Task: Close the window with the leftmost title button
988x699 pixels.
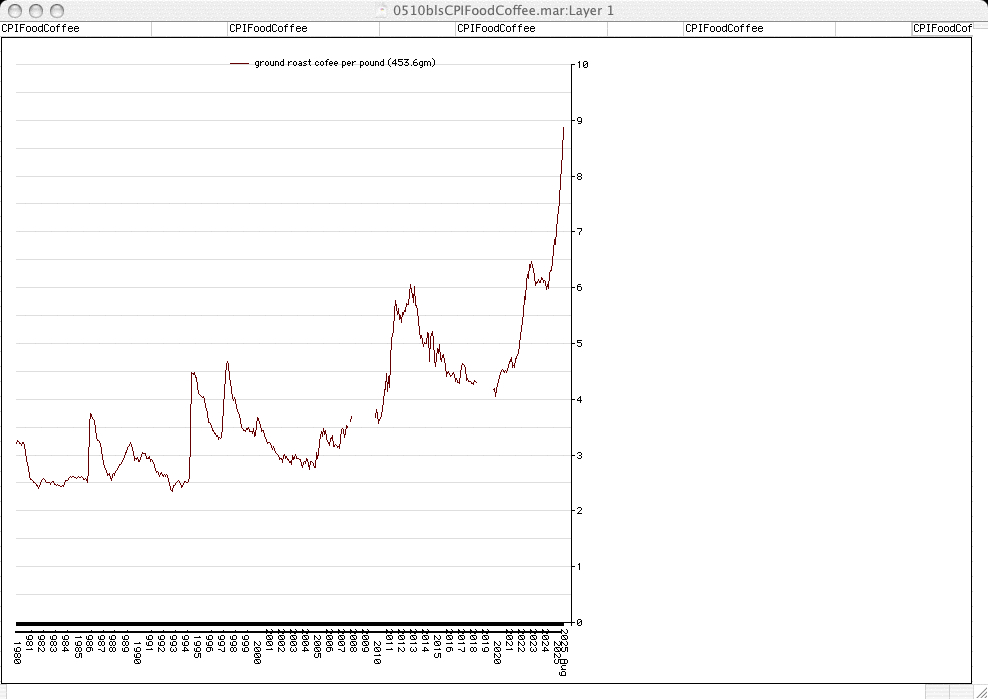Action: 12,10
